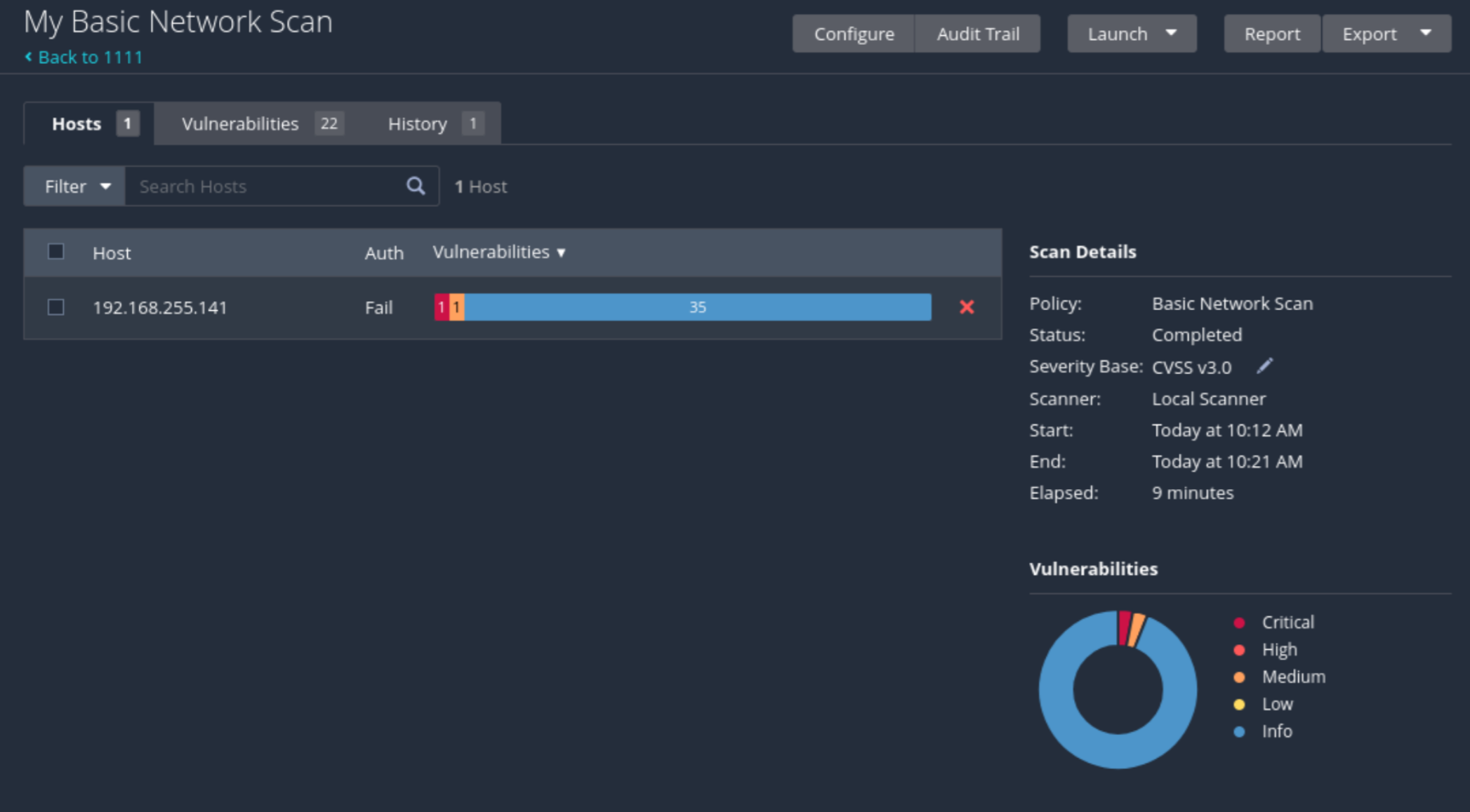Click the Medium legend orange dot
This screenshot has height=812, width=1470.
(x=1239, y=677)
